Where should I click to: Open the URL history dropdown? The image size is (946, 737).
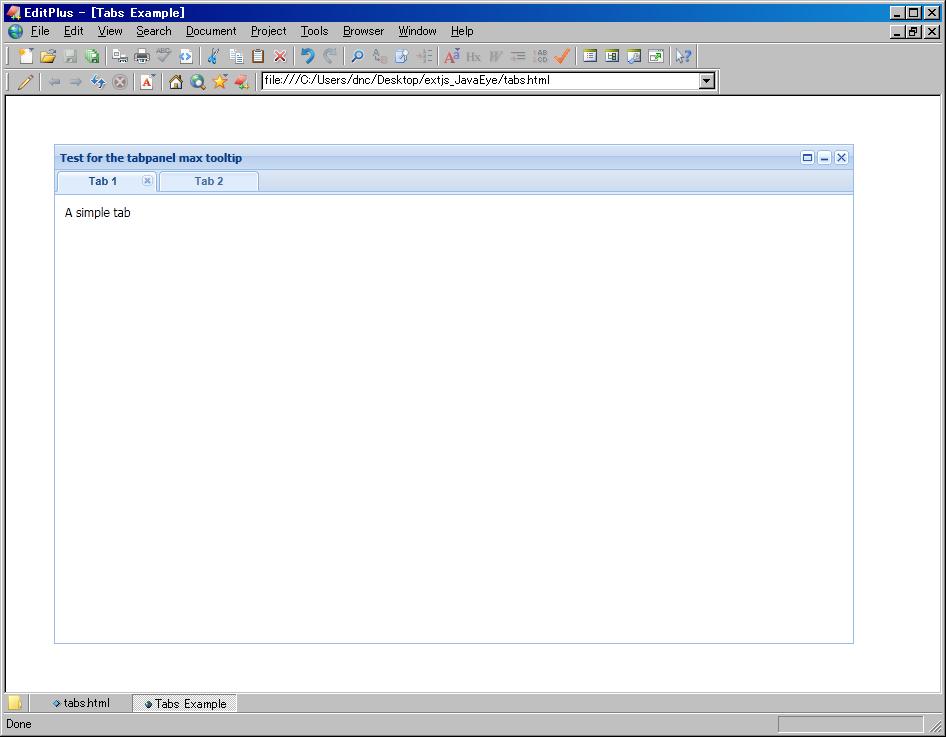[x=707, y=81]
